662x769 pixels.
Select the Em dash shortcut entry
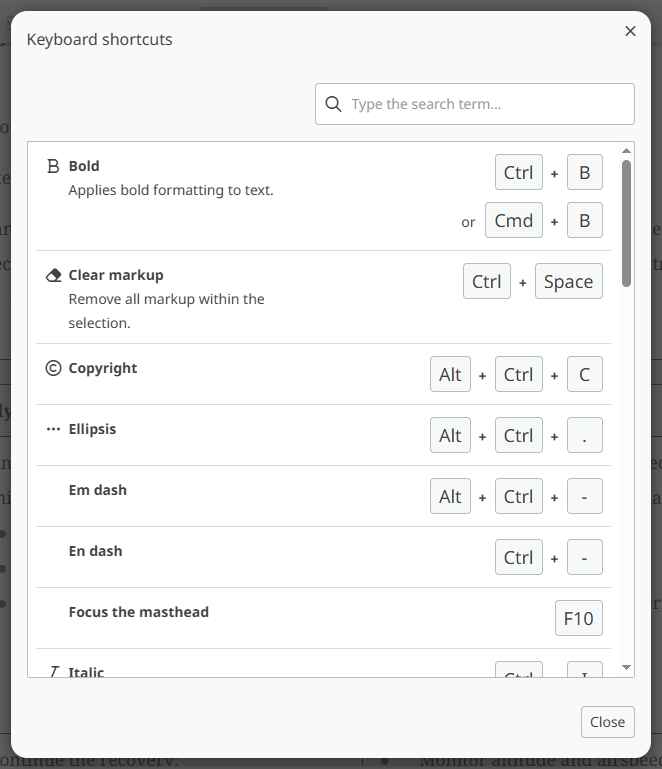(98, 490)
